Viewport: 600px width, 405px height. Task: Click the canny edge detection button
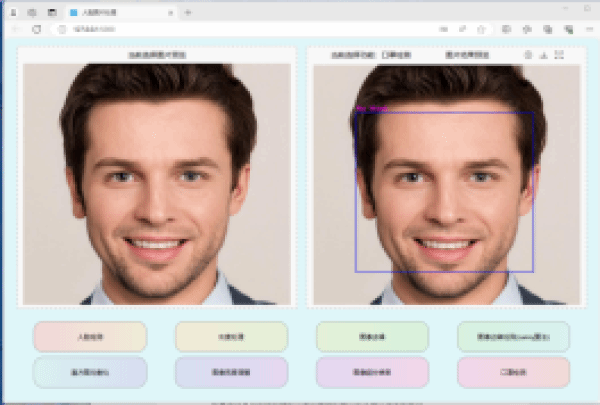513,337
